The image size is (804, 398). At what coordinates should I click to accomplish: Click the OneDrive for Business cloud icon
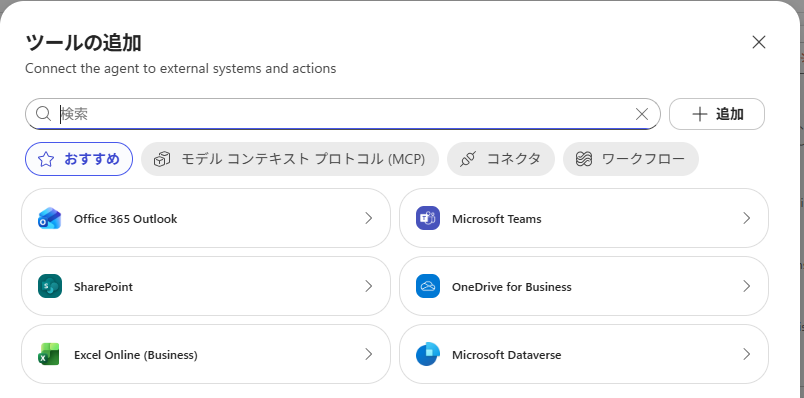pyautogui.click(x=428, y=286)
